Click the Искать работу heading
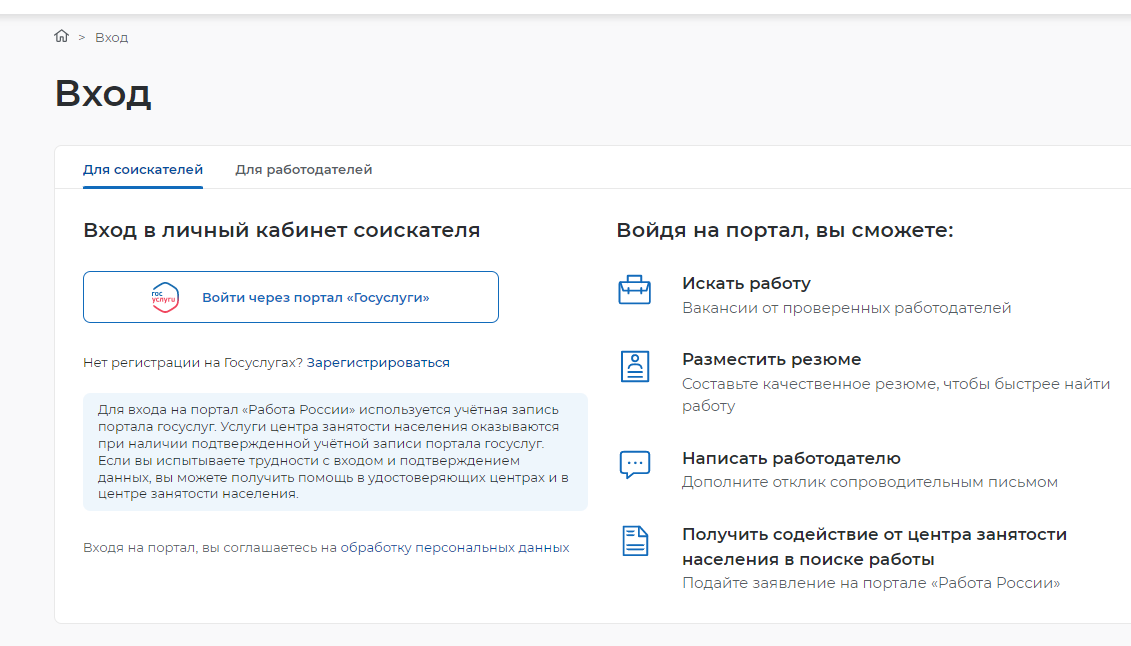 746,283
